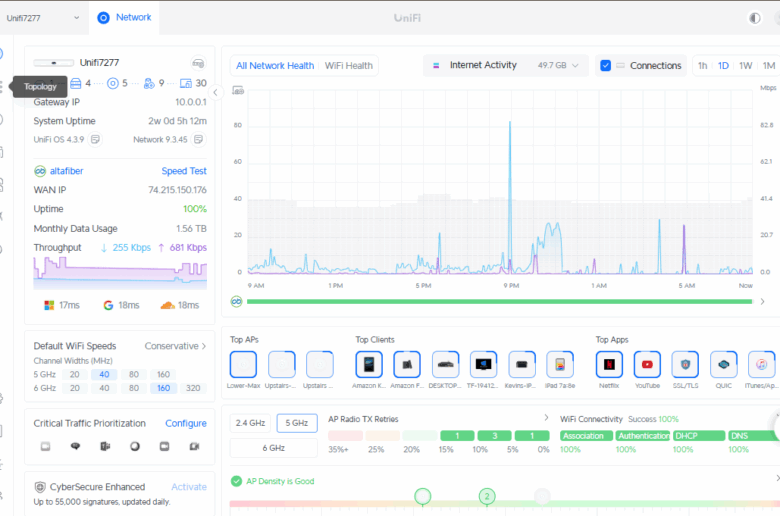This screenshot has width=780, height=516.
Task: Click the Topology icon in the sidebar
Action: click(x=3, y=86)
